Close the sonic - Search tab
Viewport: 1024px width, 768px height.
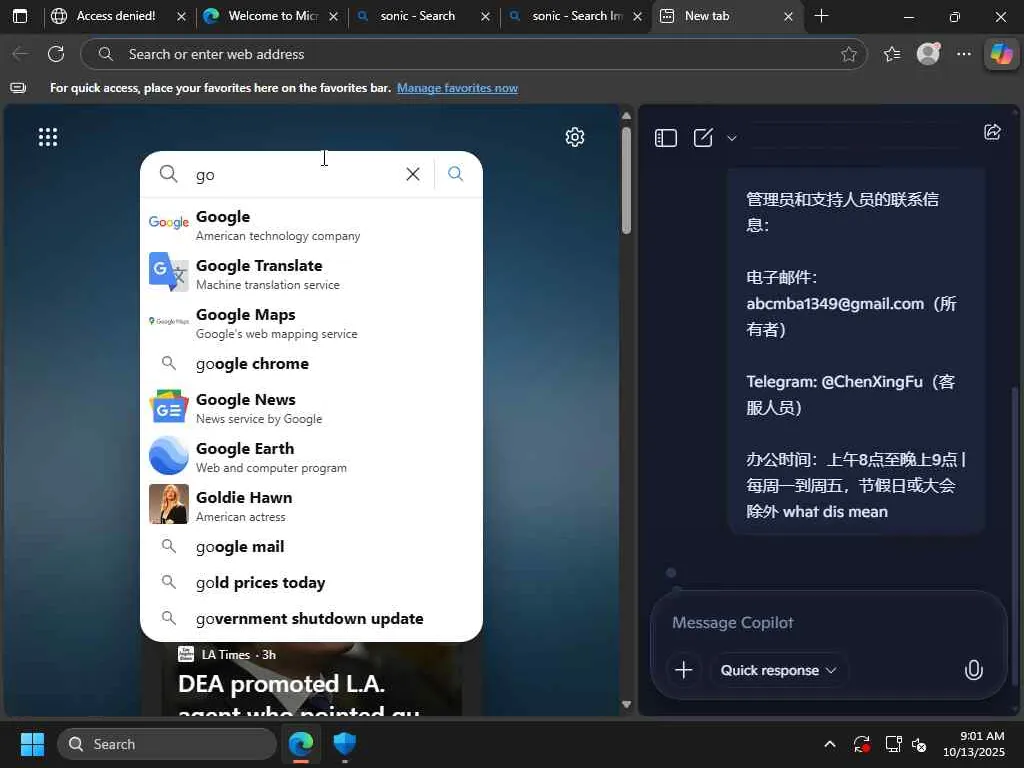pos(485,16)
